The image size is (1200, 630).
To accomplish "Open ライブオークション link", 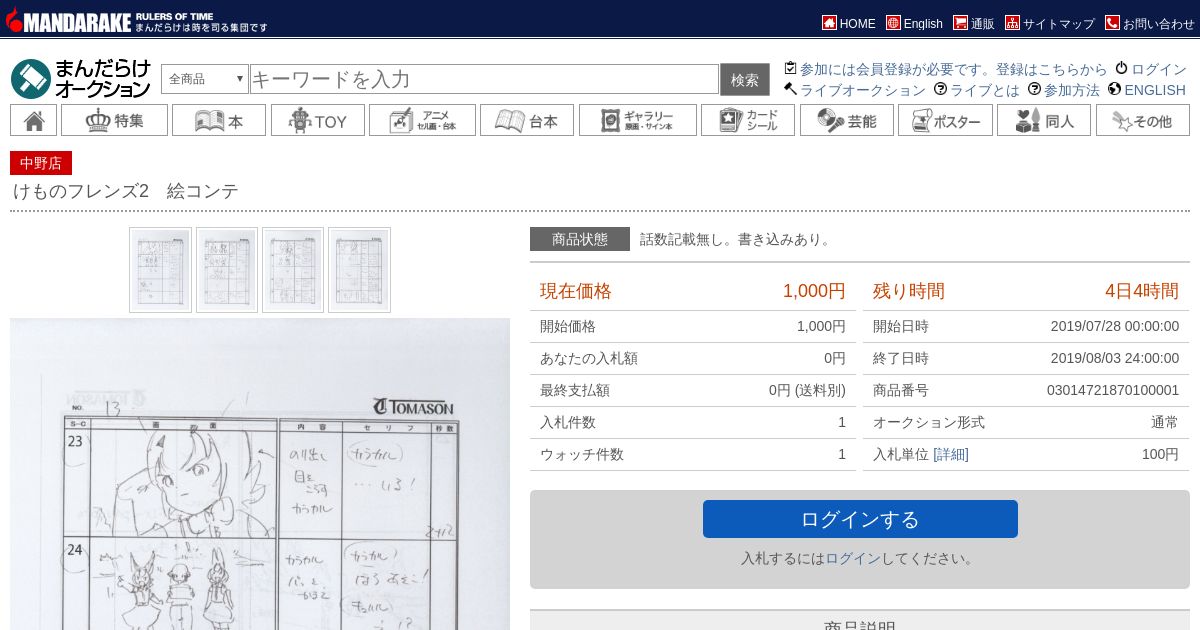I will point(855,90).
